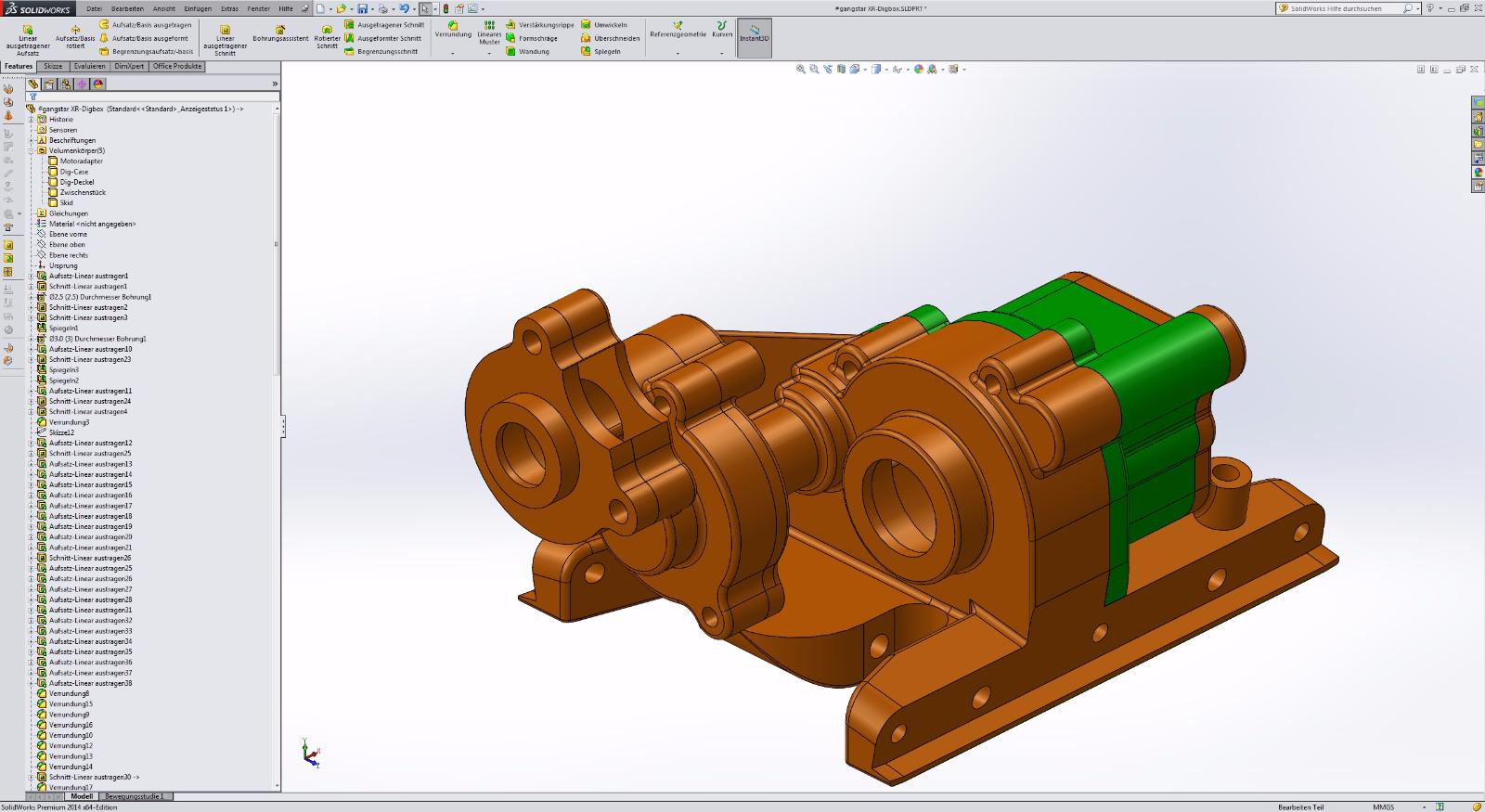The height and width of the screenshot is (812, 1485).
Task: Click Zoom to fit icon in viewport
Action: (x=801, y=69)
